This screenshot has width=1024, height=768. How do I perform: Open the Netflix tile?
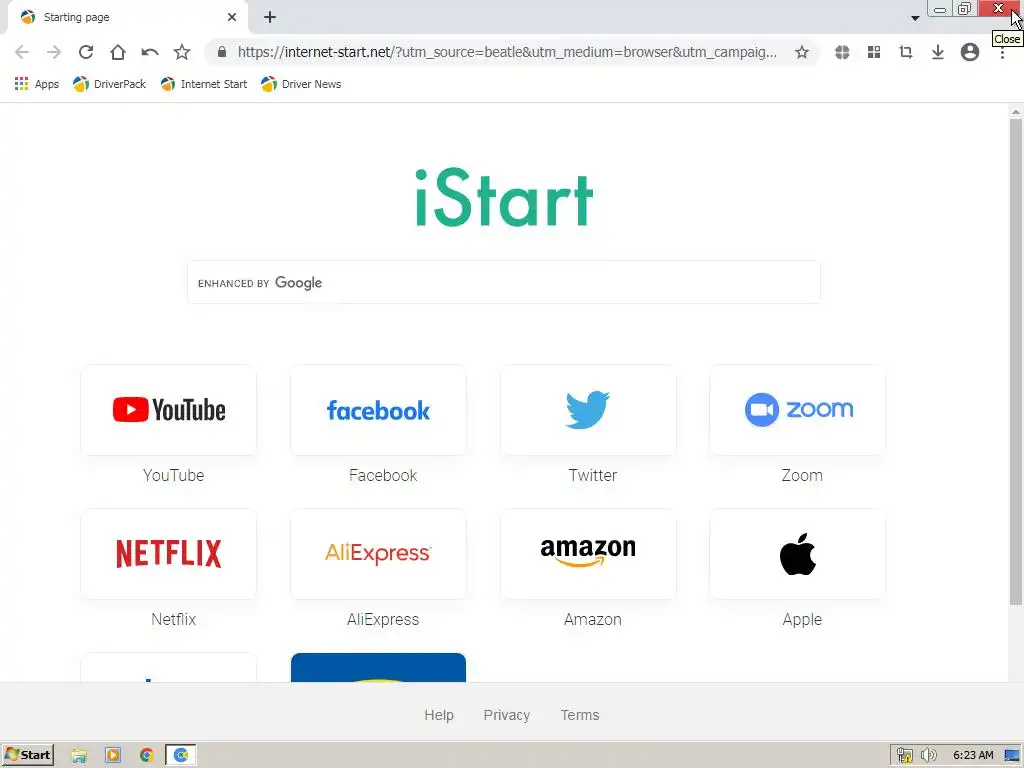(168, 554)
